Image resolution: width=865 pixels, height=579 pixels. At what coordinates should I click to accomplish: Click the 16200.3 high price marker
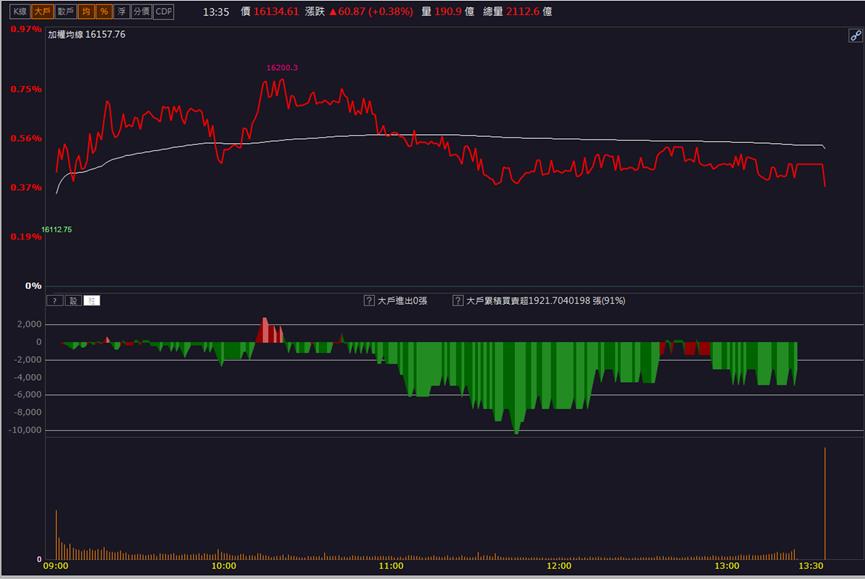[282, 68]
